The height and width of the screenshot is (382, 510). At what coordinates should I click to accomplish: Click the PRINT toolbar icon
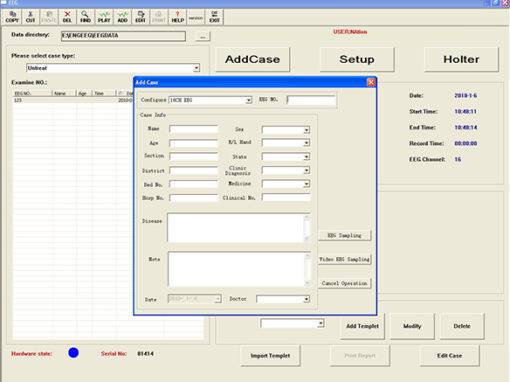click(159, 17)
